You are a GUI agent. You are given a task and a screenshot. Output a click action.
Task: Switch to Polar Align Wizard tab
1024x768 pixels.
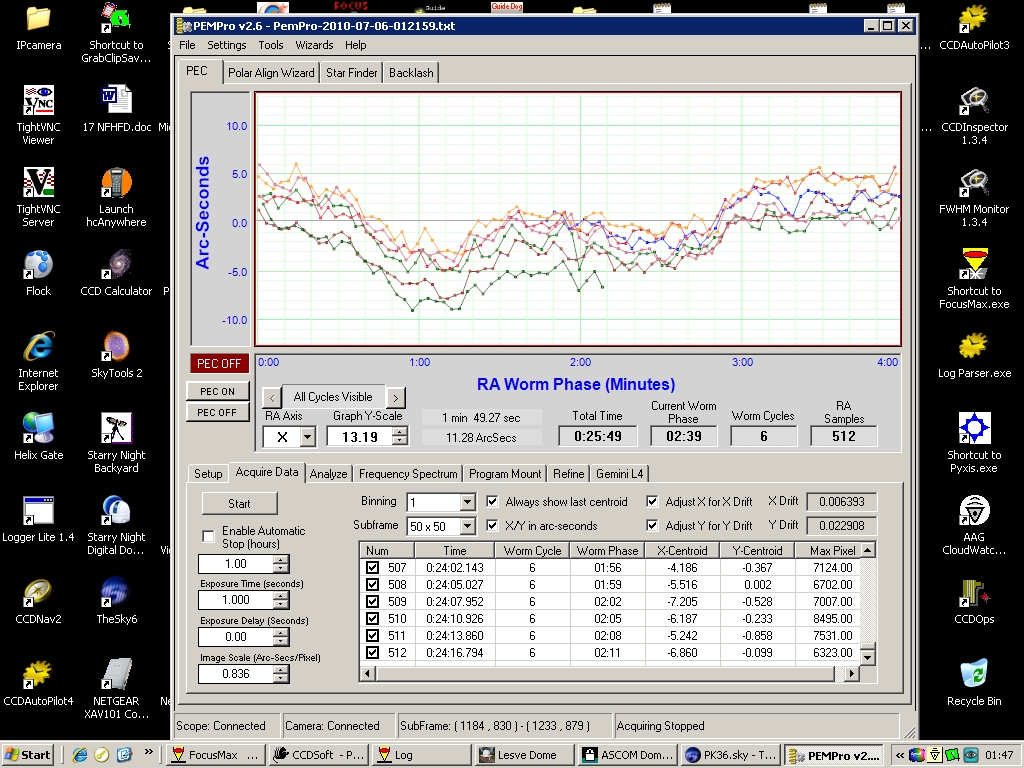pyautogui.click(x=271, y=72)
